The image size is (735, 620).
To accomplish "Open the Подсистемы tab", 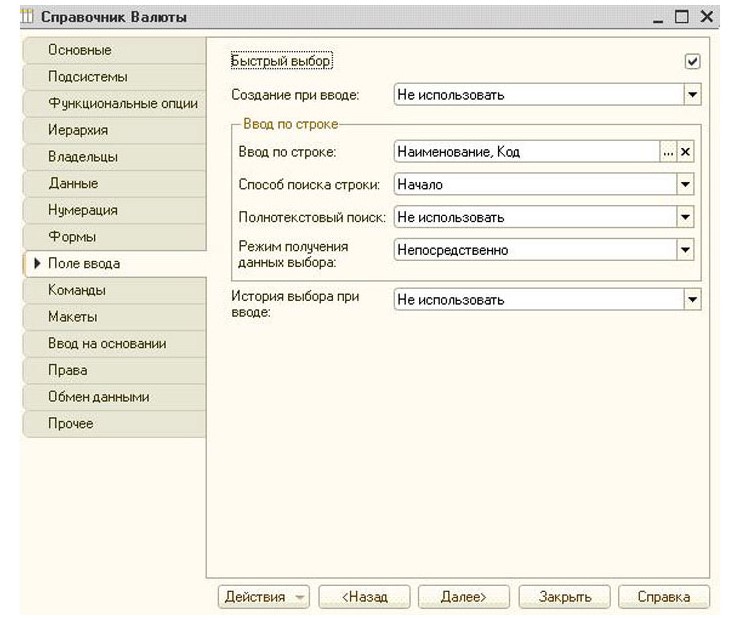I will point(88,77).
